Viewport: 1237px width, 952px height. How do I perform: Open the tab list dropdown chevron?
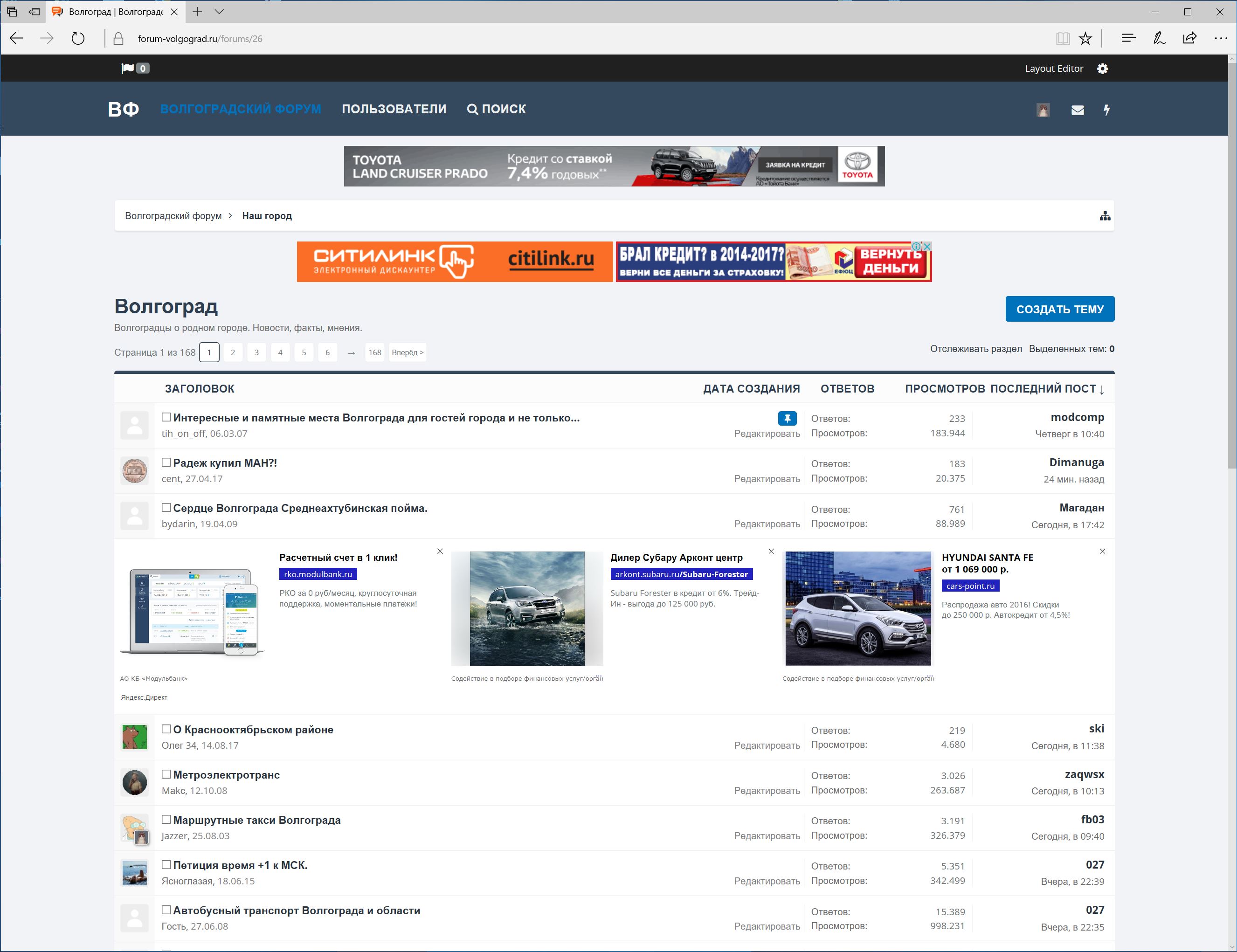(220, 11)
